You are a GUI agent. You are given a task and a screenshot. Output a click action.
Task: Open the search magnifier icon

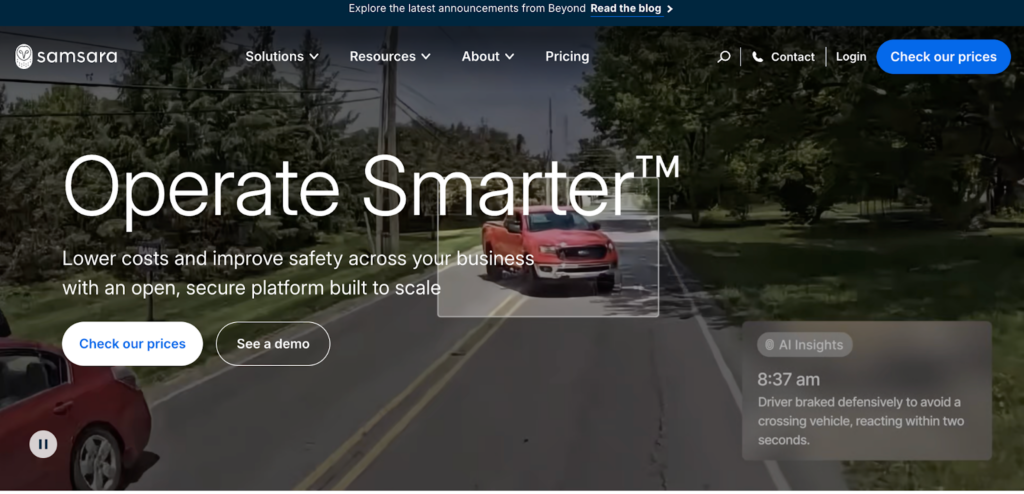pos(724,57)
